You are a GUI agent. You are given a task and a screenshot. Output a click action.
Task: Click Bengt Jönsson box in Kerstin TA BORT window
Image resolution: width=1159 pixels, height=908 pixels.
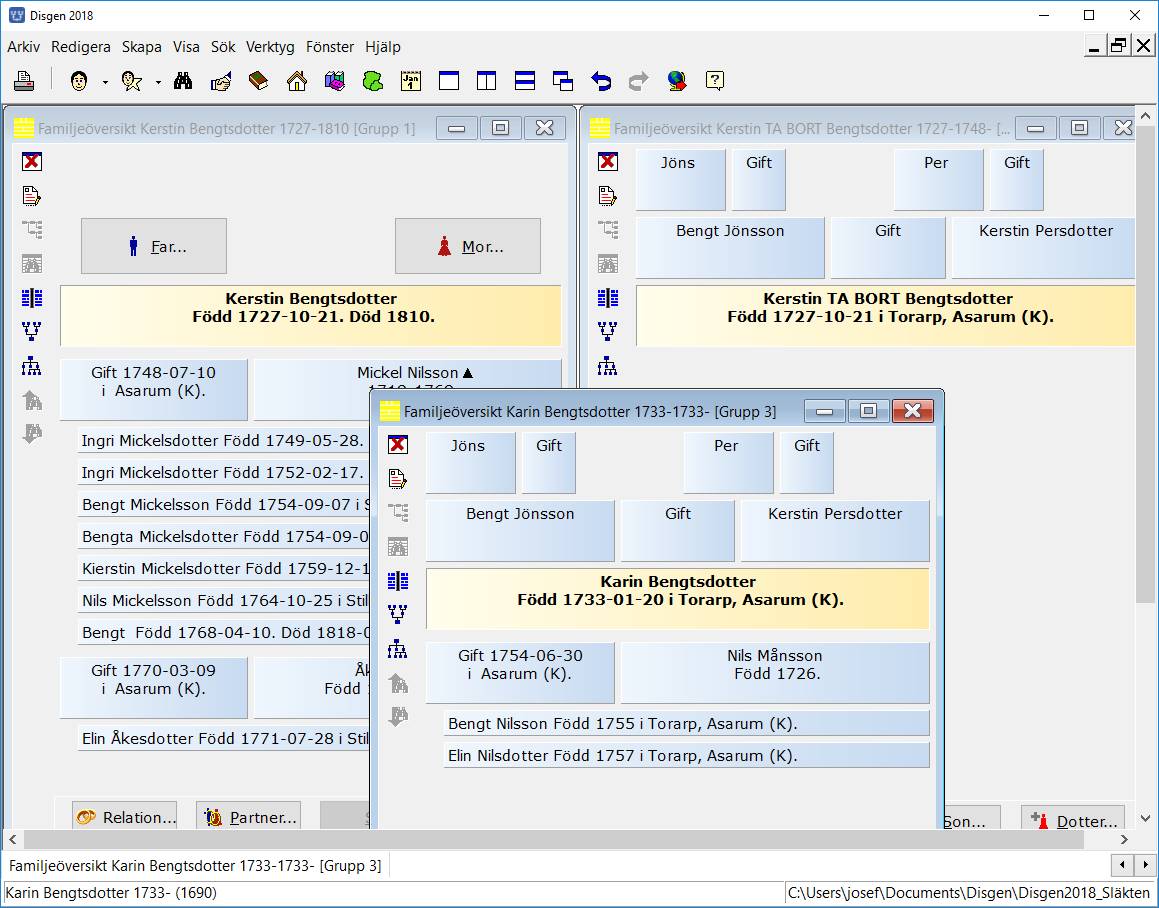(x=730, y=248)
